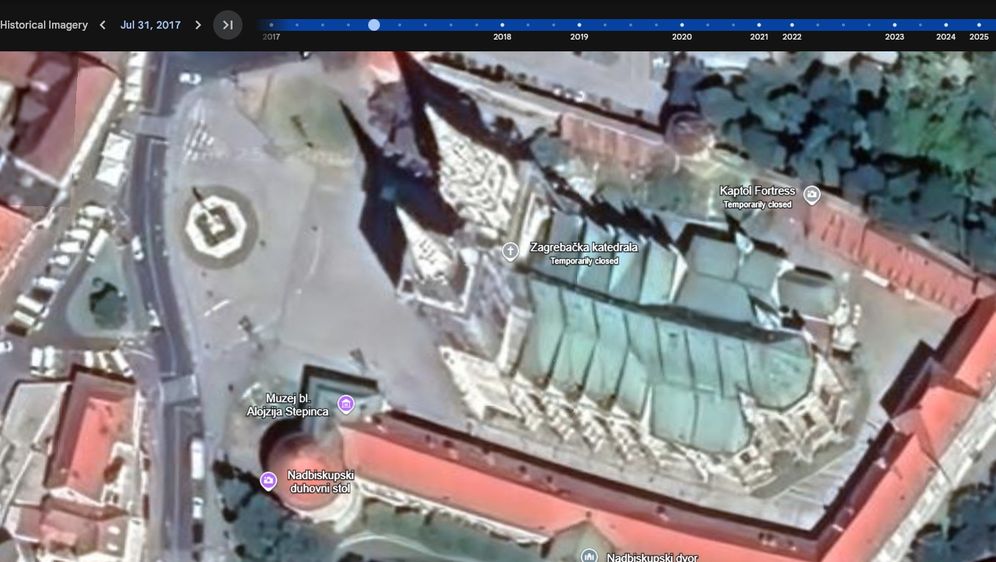The width and height of the screenshot is (996, 562).
Task: Click the Zagrebačka katedrala church marker icon
Action: click(510, 251)
